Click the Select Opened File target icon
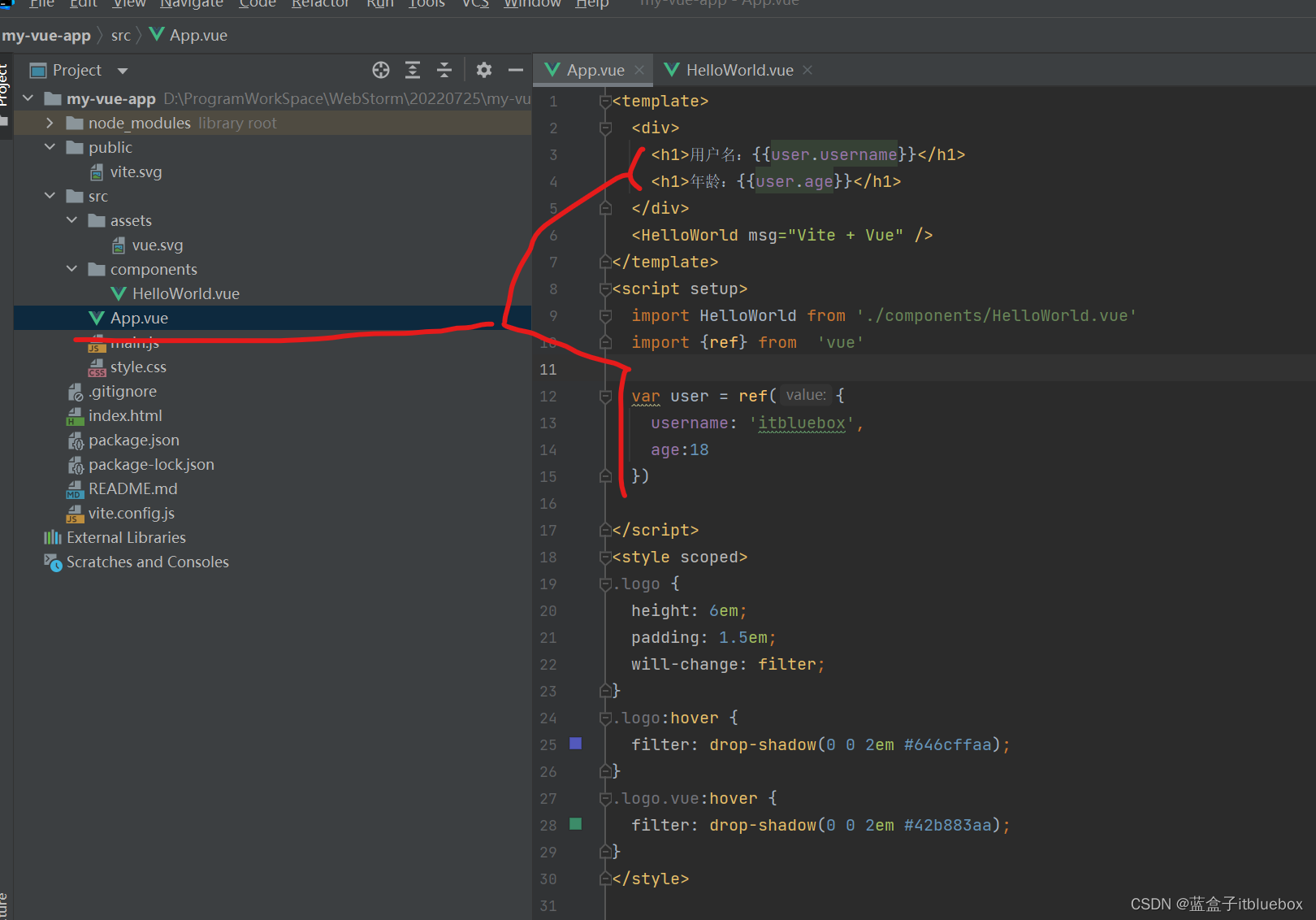 point(381,70)
